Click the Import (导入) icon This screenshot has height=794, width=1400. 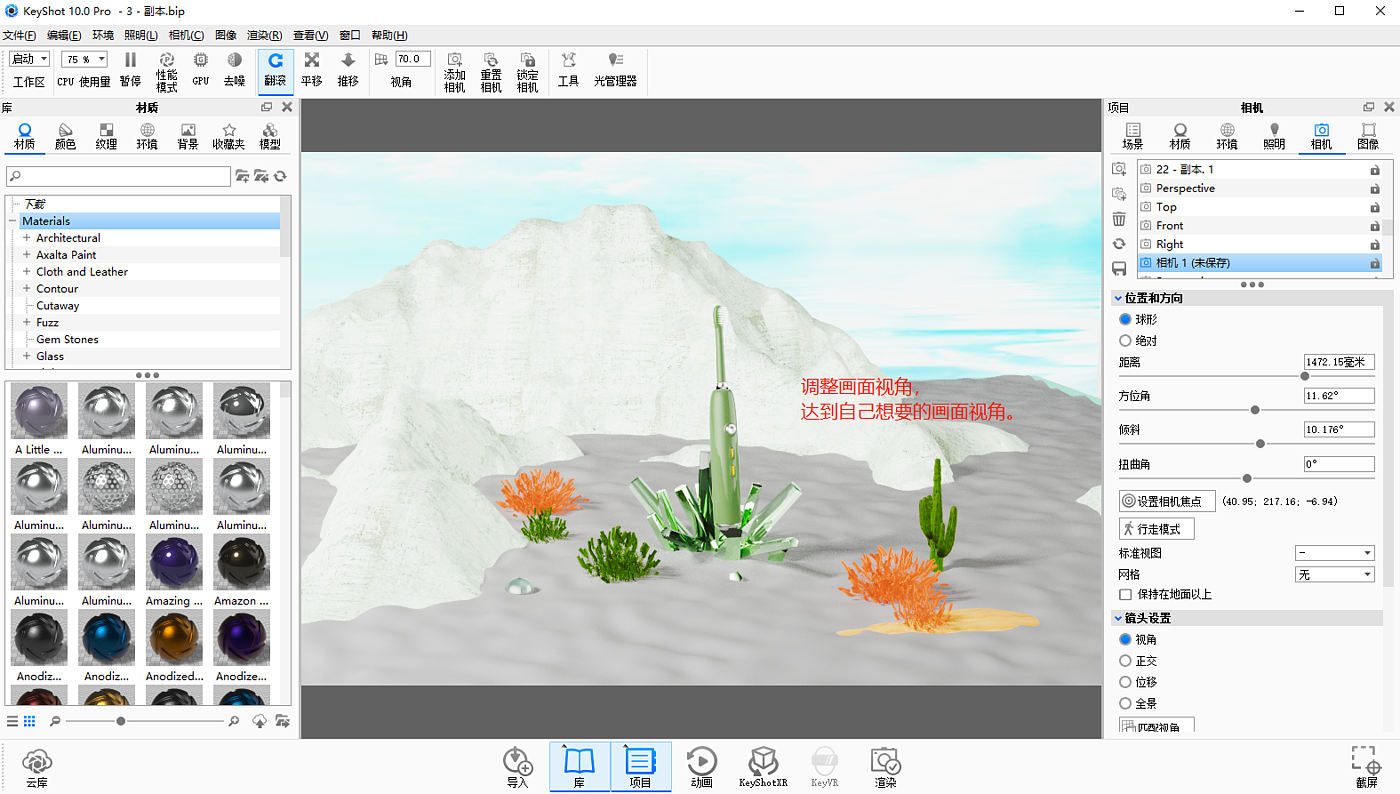pos(517,767)
